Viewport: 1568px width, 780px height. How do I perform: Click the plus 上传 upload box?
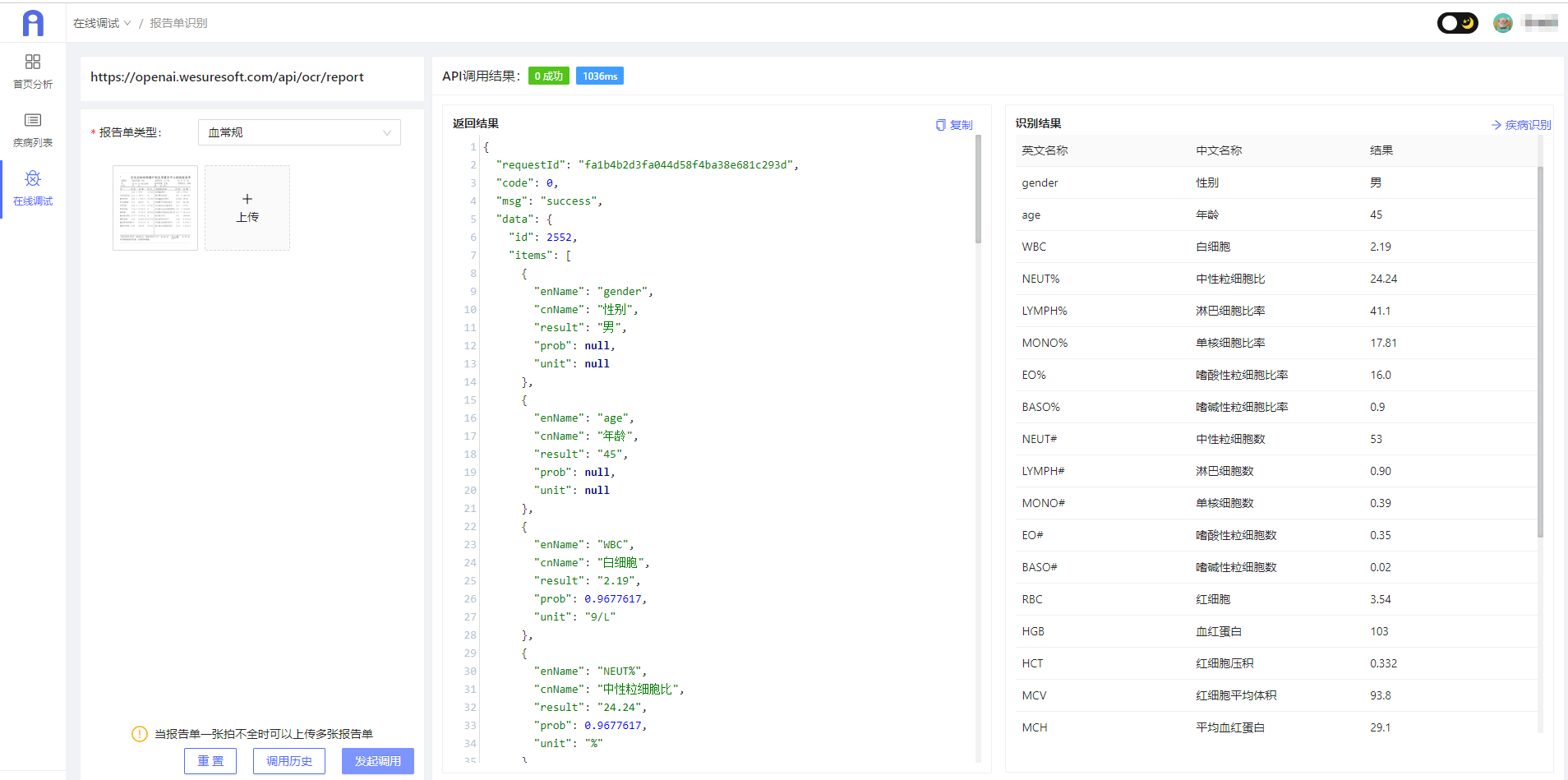point(247,208)
